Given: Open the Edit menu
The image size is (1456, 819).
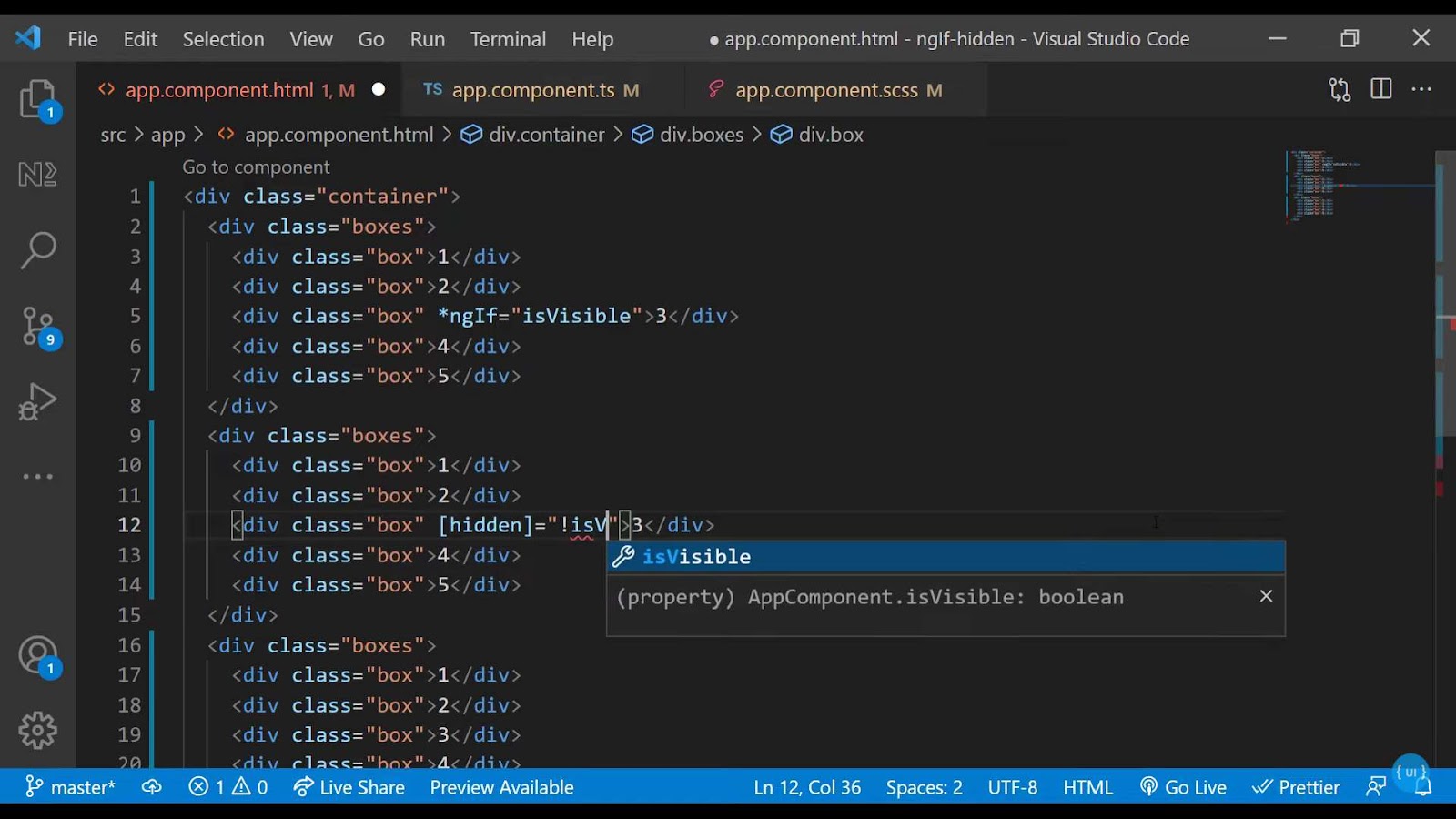Looking at the screenshot, I should click(140, 39).
